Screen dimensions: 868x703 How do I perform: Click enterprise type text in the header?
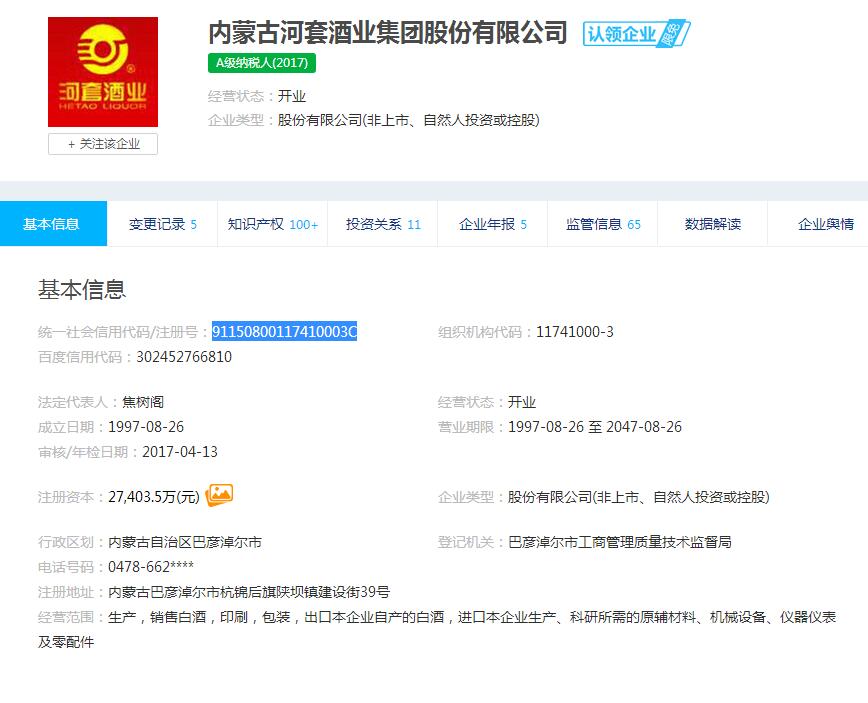tap(409, 120)
